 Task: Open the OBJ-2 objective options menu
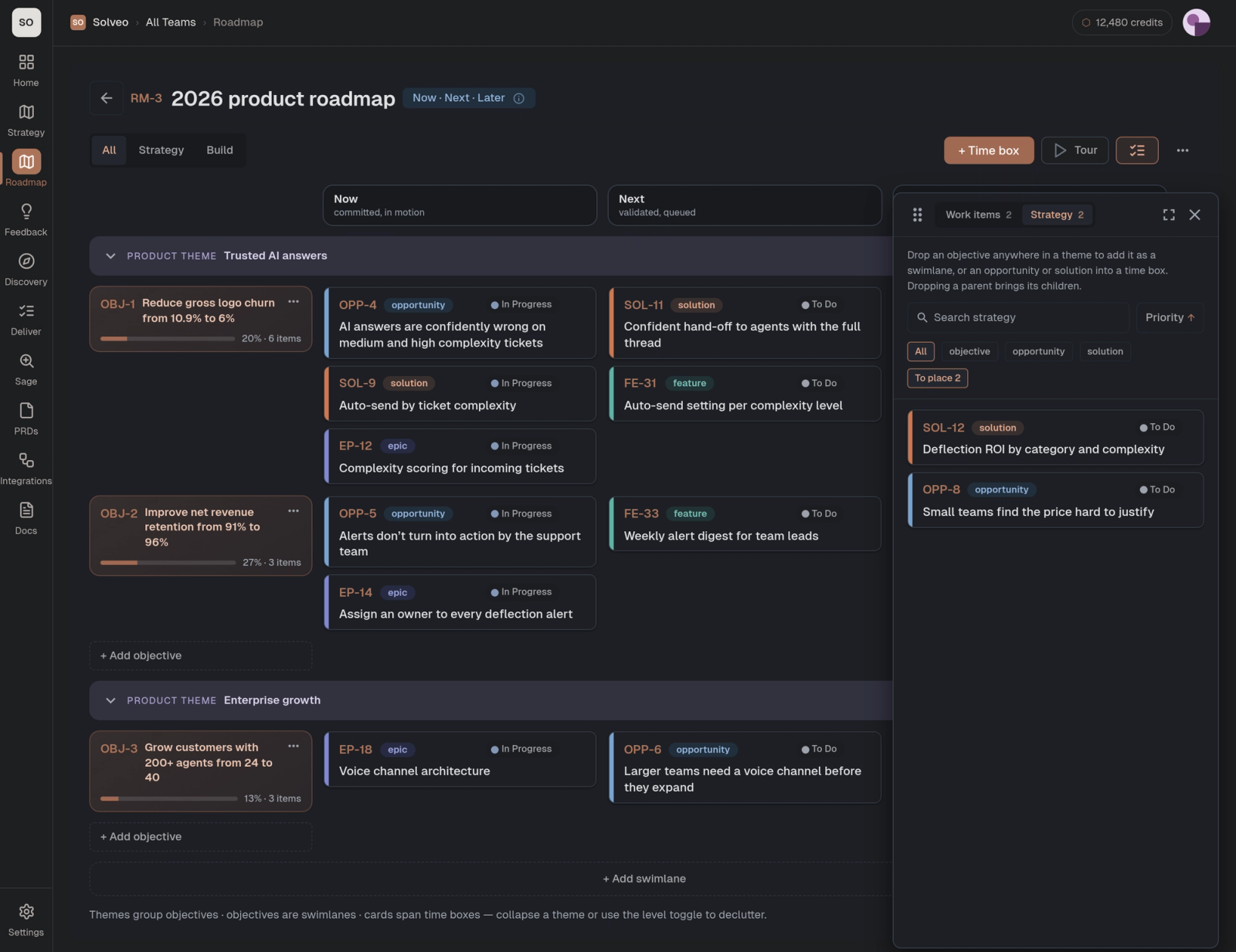(294, 511)
